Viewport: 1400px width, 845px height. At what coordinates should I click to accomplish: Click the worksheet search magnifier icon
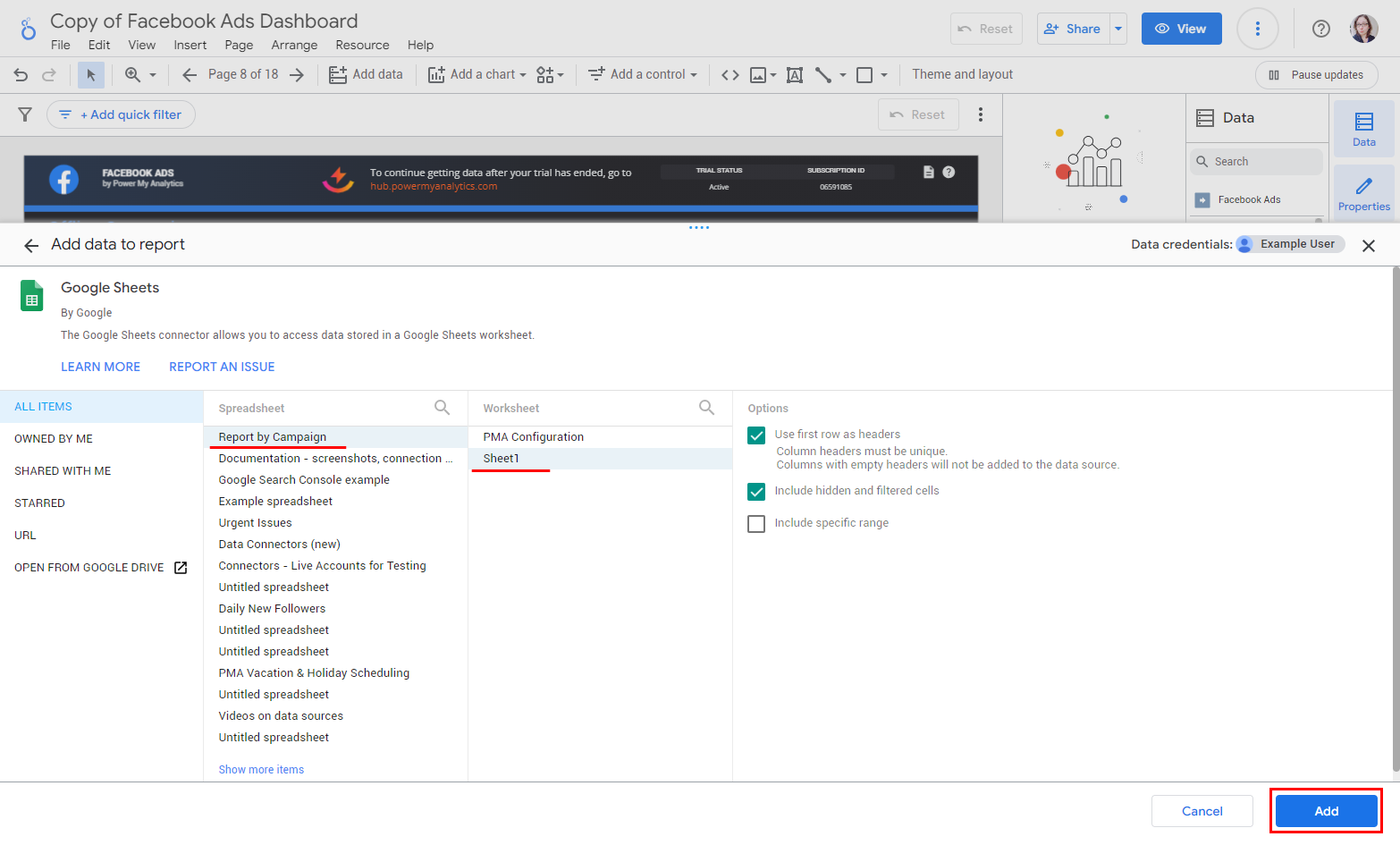(706, 408)
